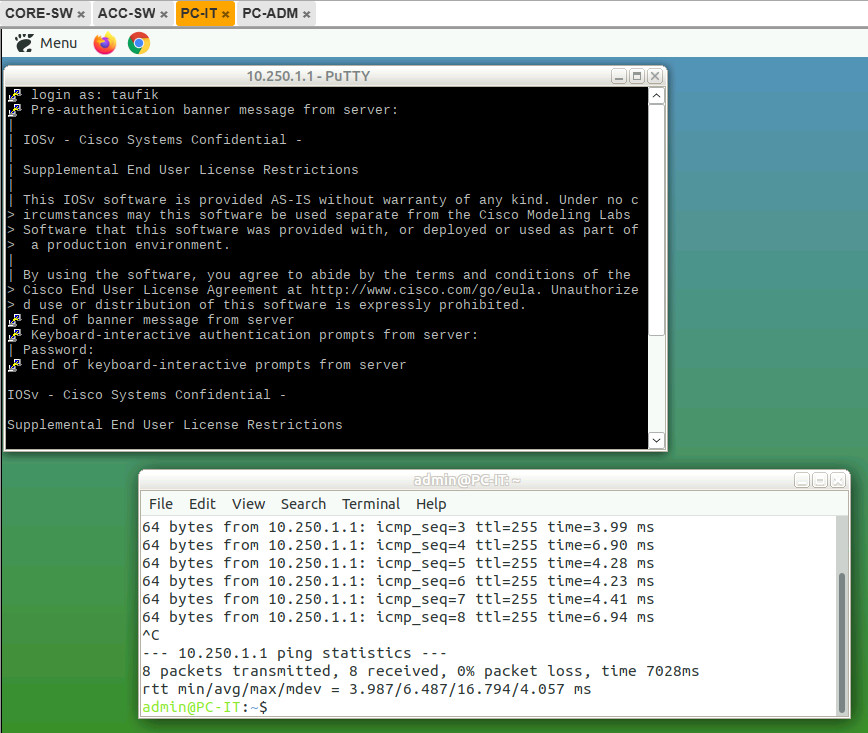
Task: Click the PuTTY icon beside 'Keyboard-interactive authentication'
Action: pos(15,335)
